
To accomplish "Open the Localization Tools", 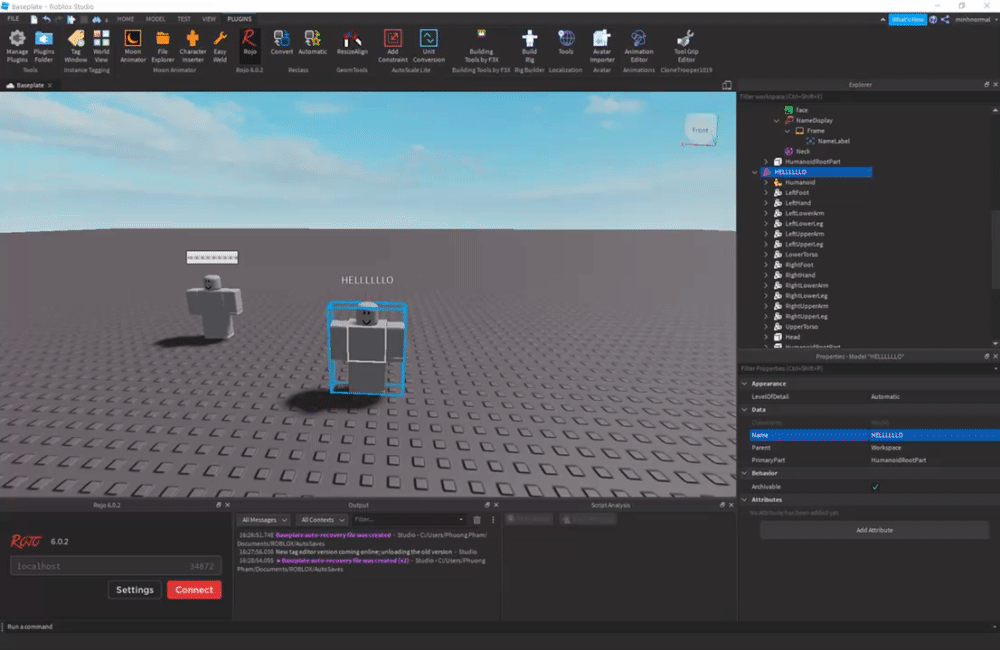I will [x=566, y=42].
